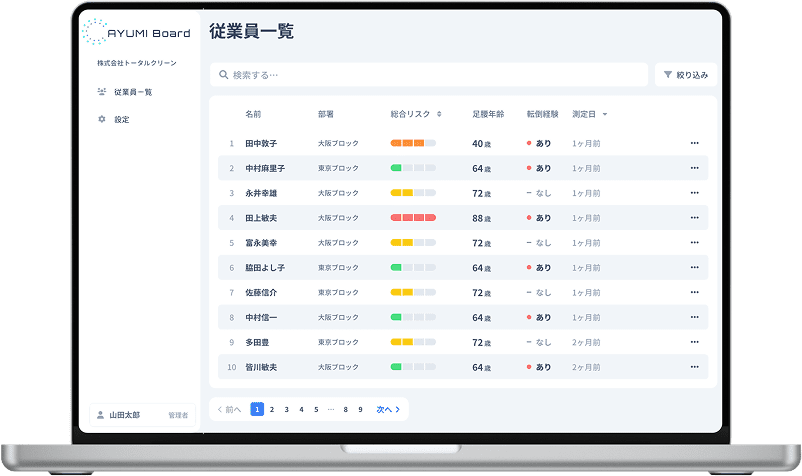Open three-dot menu for 皆川敏夫
Viewport: 802px width, 476px height.
(x=694, y=367)
